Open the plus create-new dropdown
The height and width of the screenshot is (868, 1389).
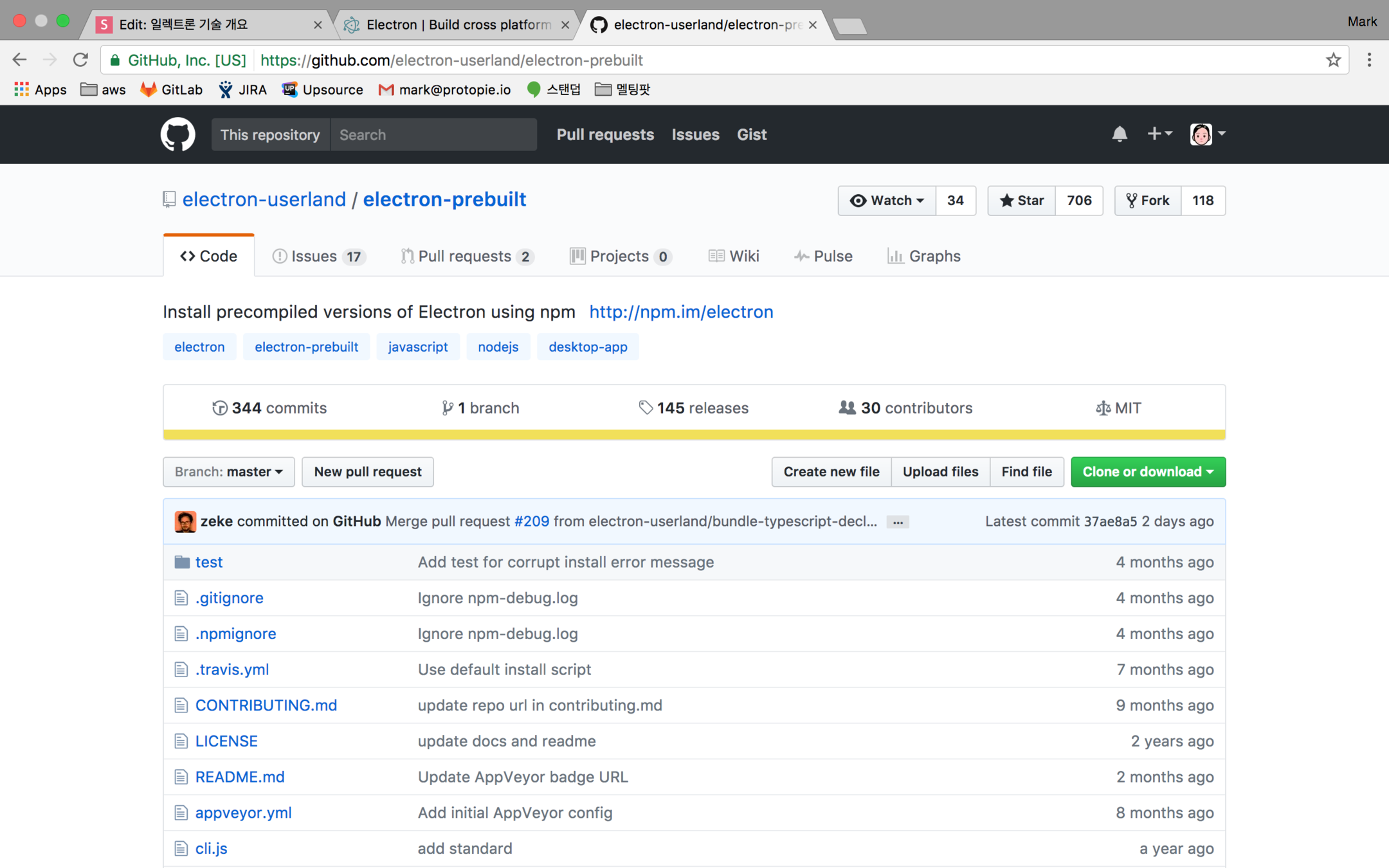[1159, 134]
